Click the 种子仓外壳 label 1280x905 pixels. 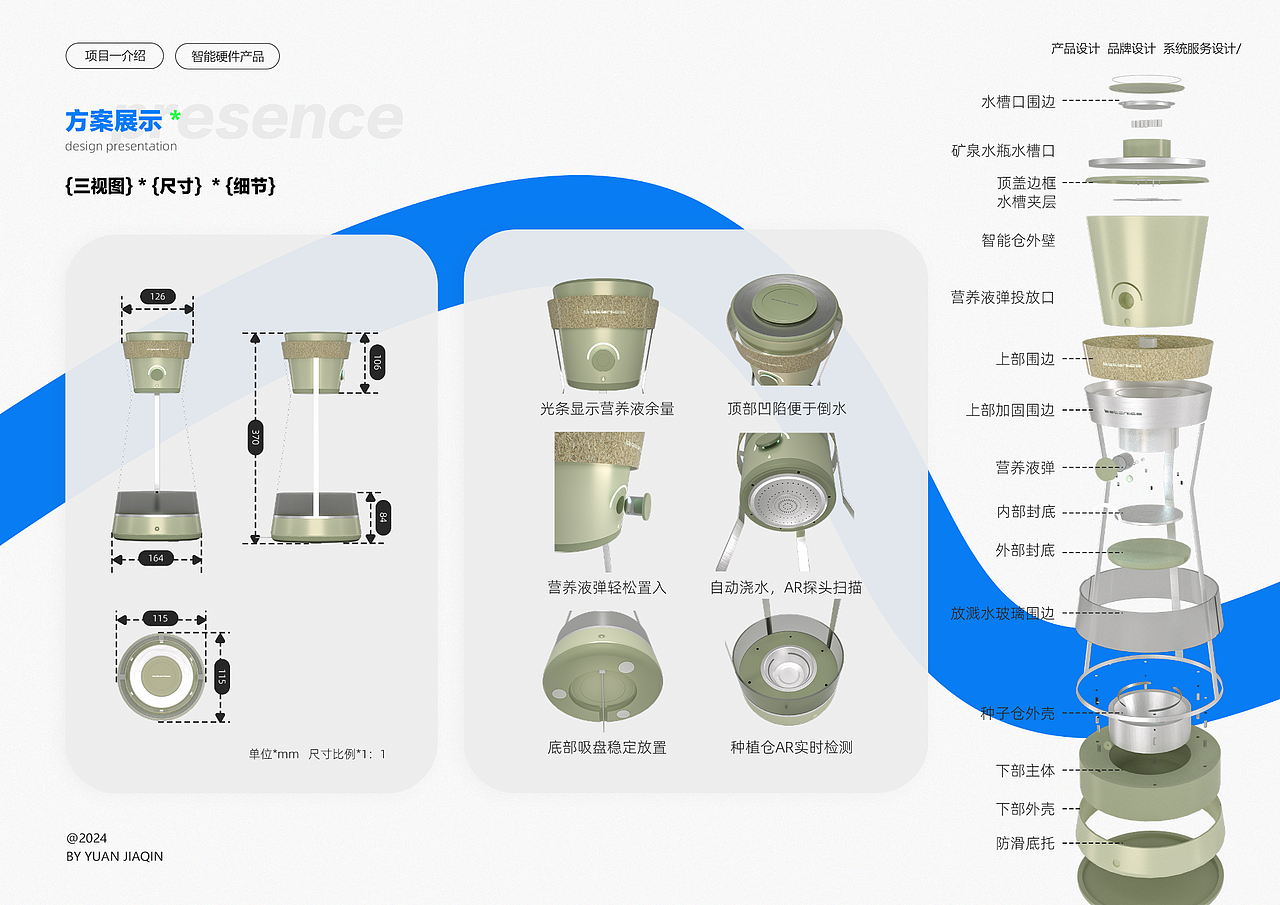[x=1018, y=714]
